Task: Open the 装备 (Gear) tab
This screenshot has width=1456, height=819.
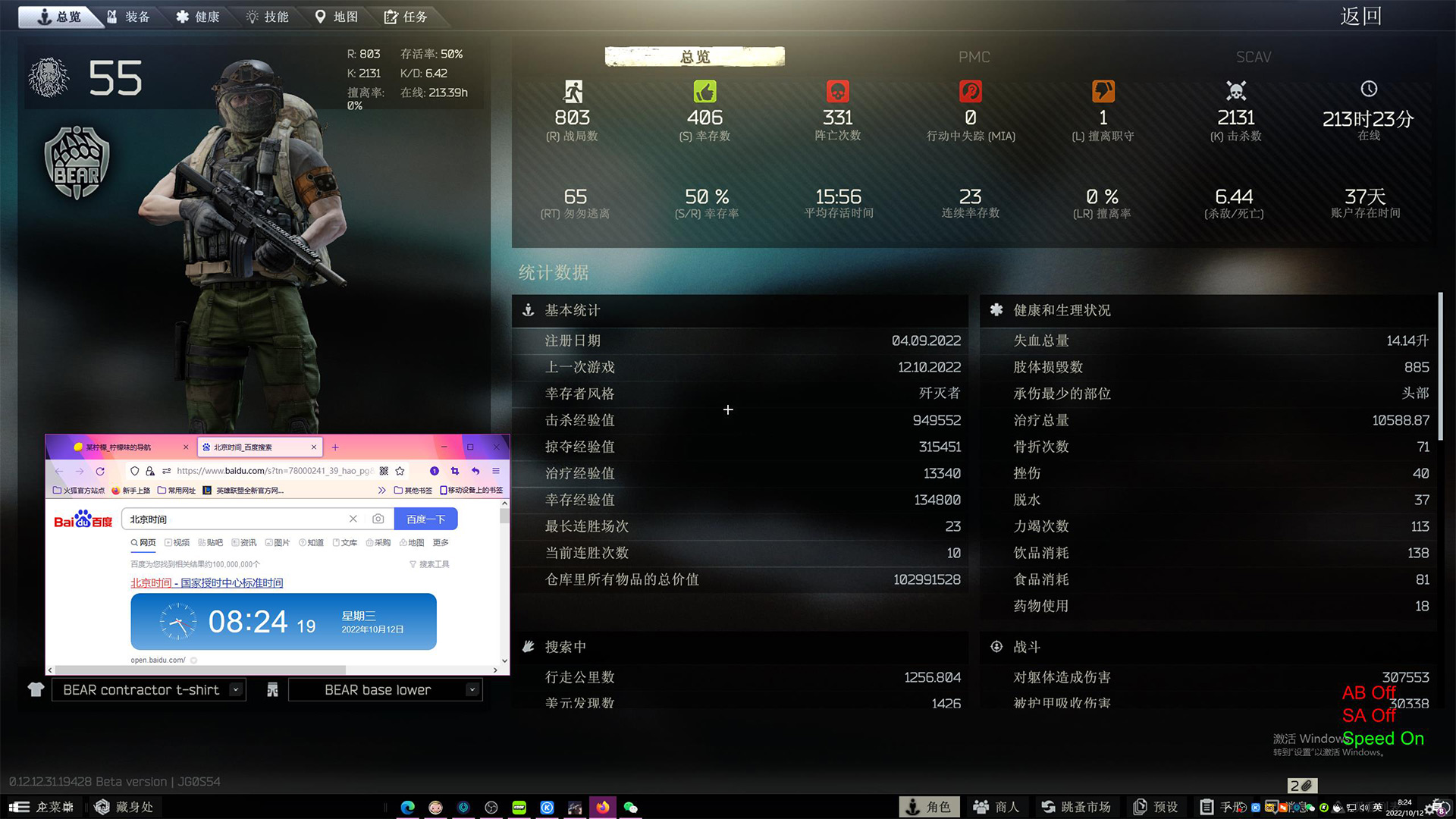Action: pyautogui.click(x=129, y=17)
